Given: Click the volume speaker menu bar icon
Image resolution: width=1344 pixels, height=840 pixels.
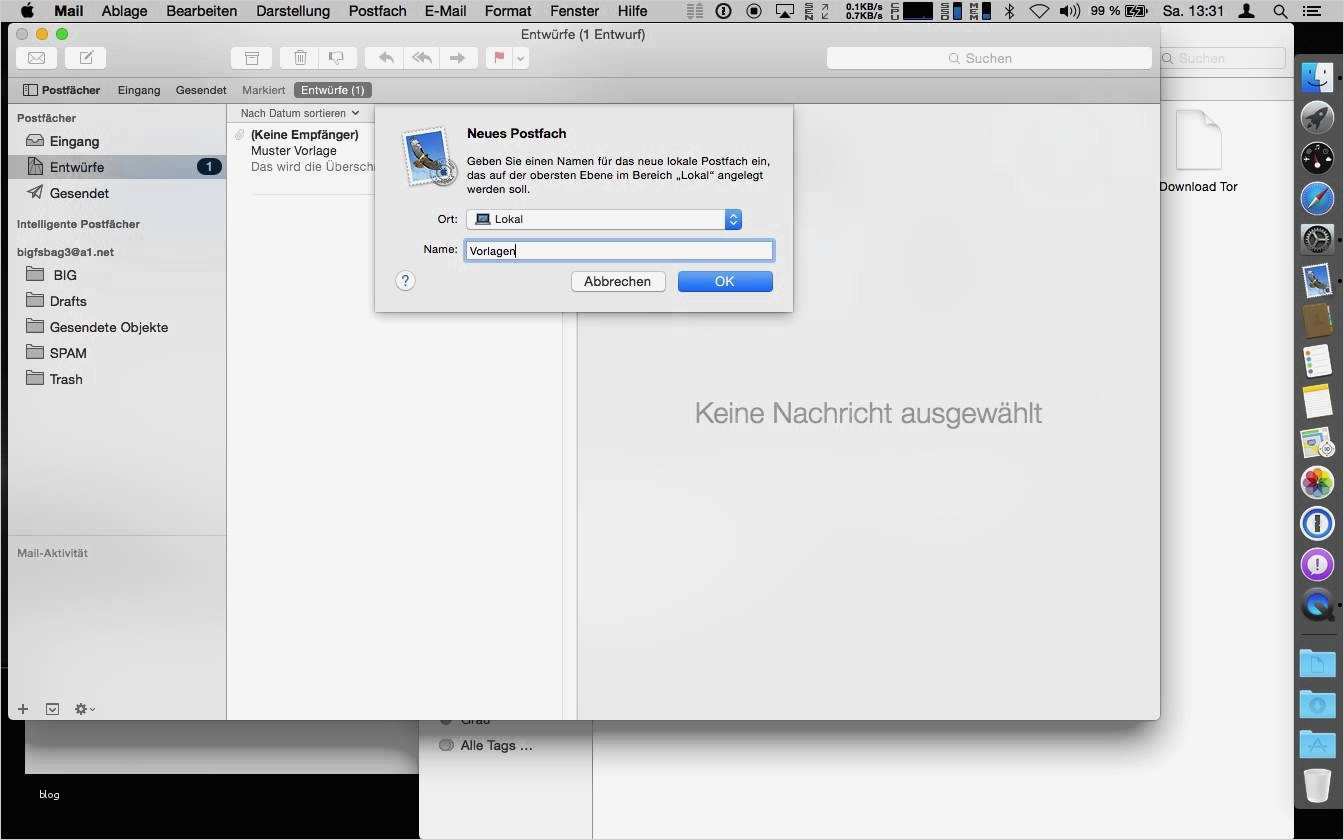Looking at the screenshot, I should point(1069,11).
